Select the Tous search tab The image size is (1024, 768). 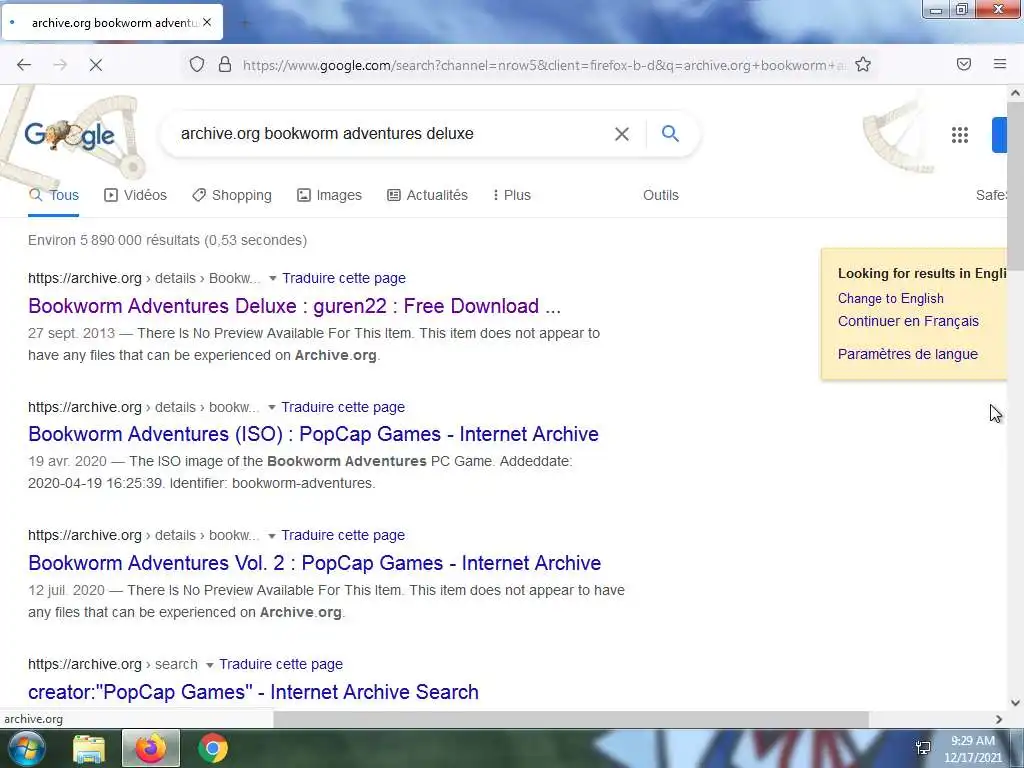point(54,195)
